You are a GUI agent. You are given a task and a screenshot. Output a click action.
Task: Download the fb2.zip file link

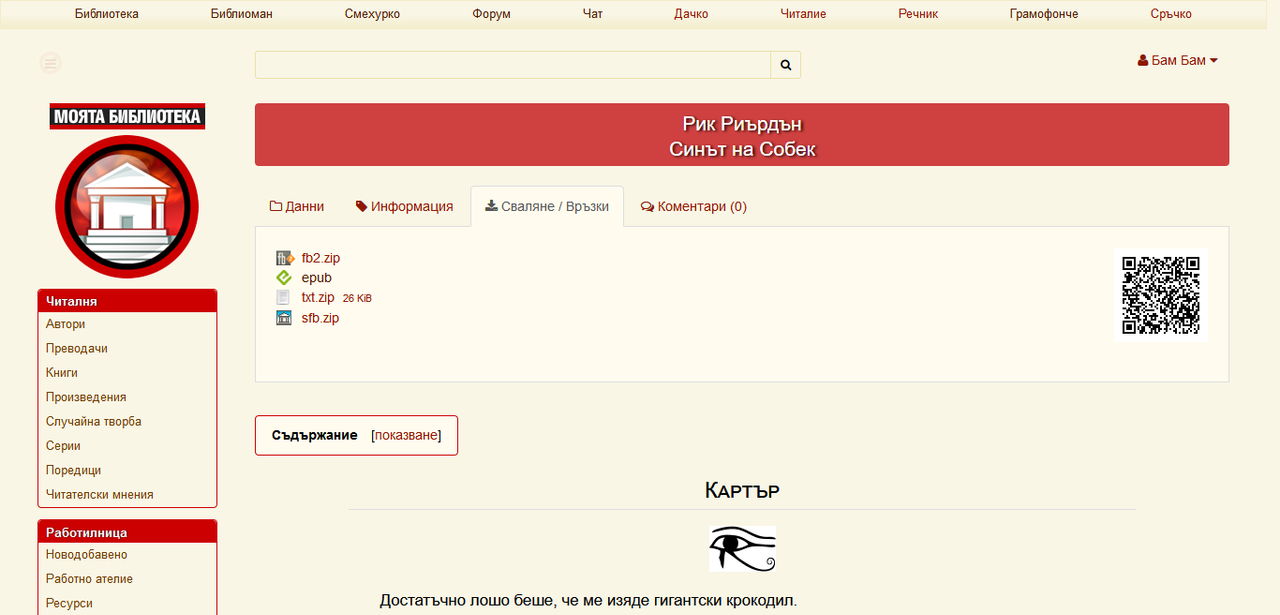tap(321, 258)
